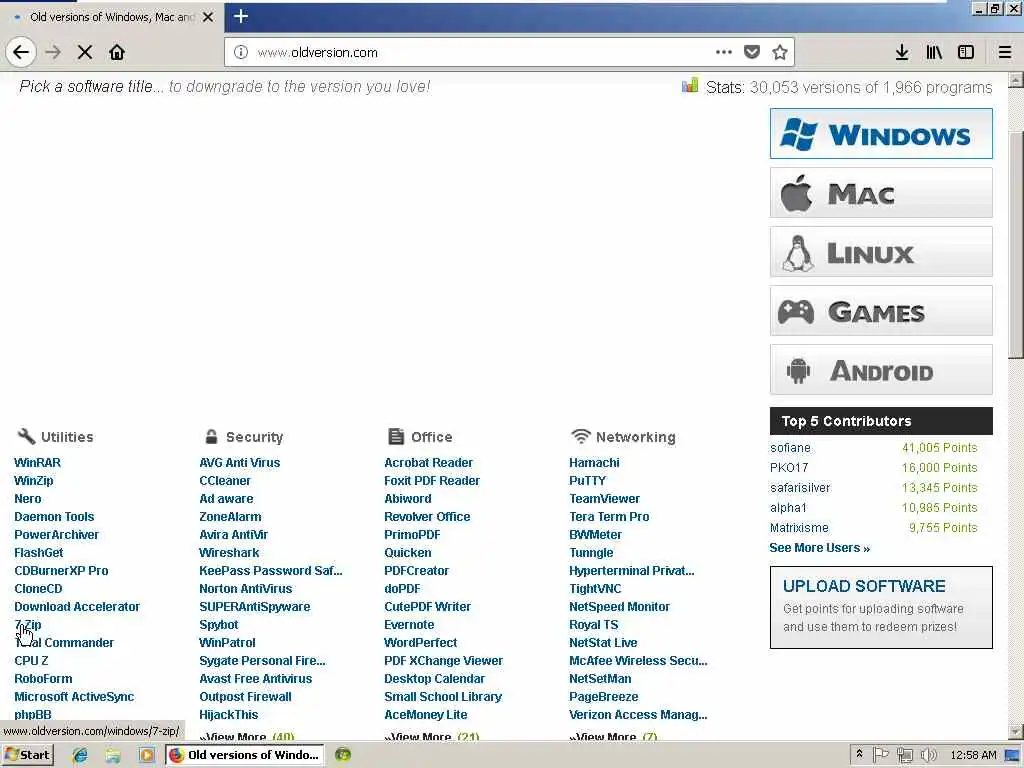Open the volume speaker tray icon
The width and height of the screenshot is (1024, 768).
click(x=928, y=755)
